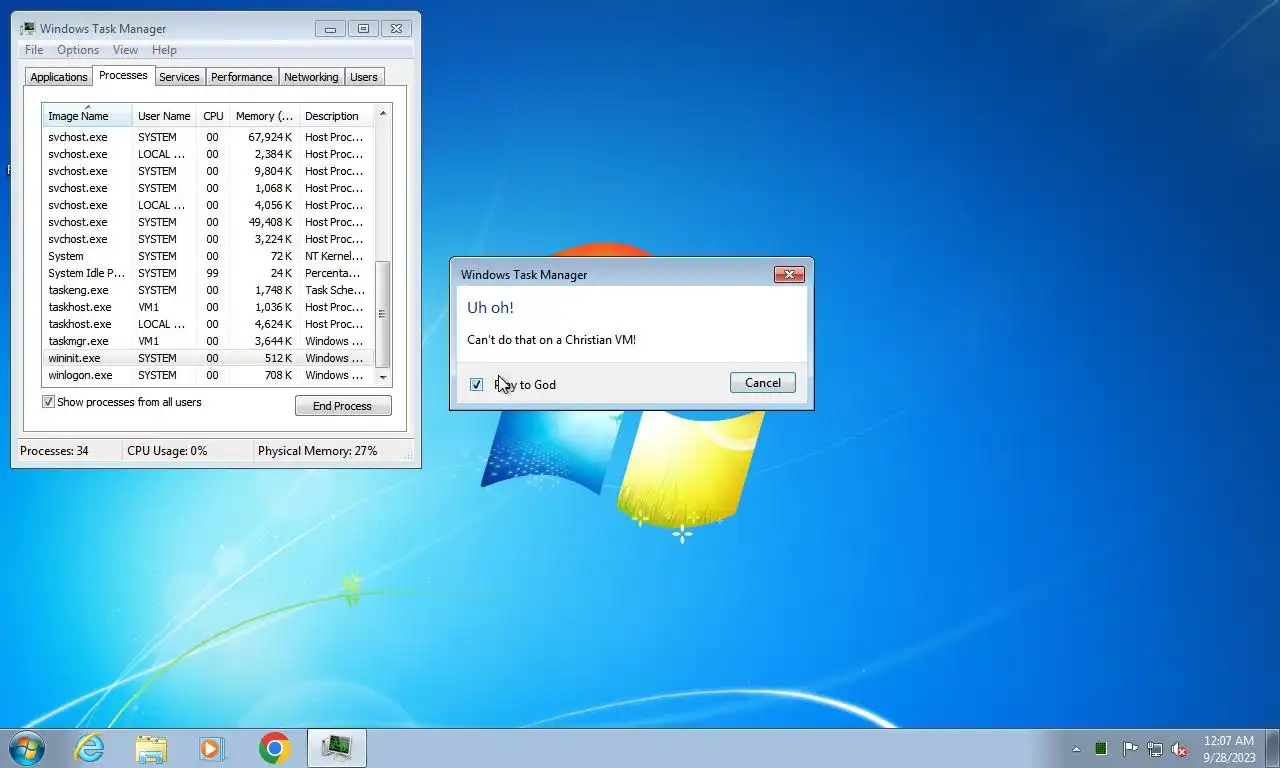Switch to the Services tab
Screen dimensions: 1280x768
pyautogui.click(x=179, y=77)
